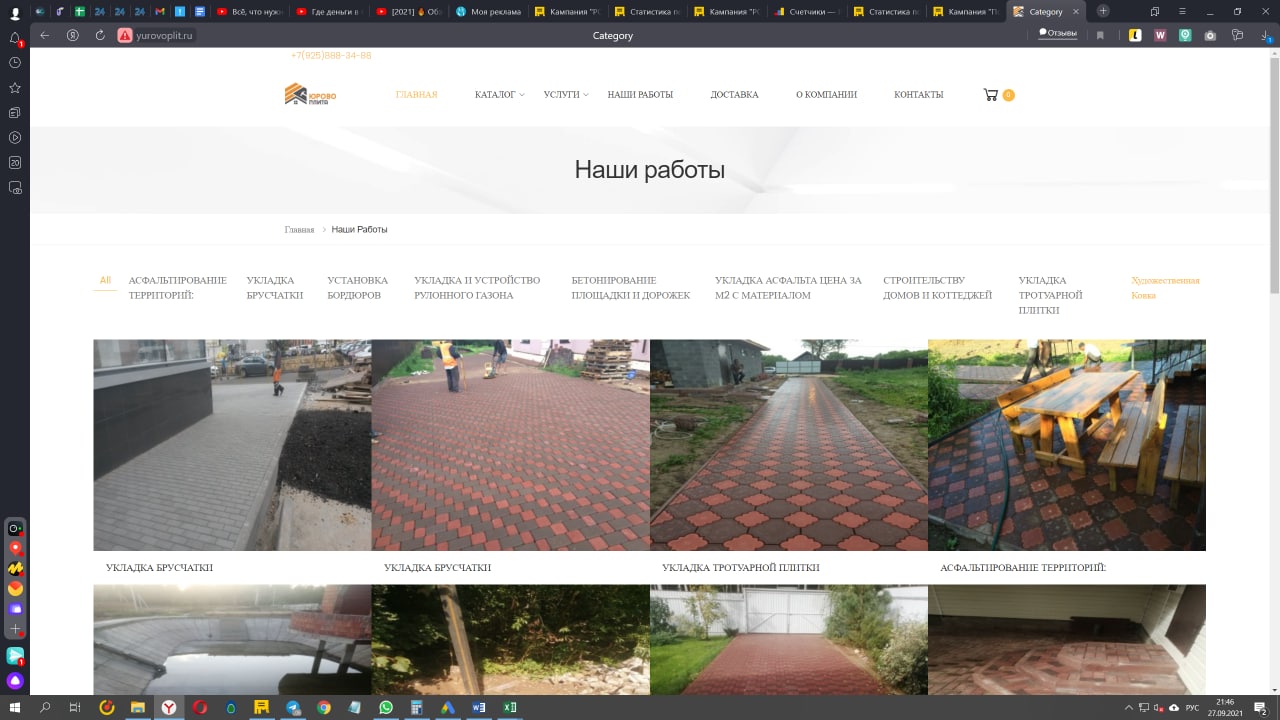The image size is (1280, 720).
Task: Open the Контакты menu item
Action: pyautogui.click(x=918, y=95)
